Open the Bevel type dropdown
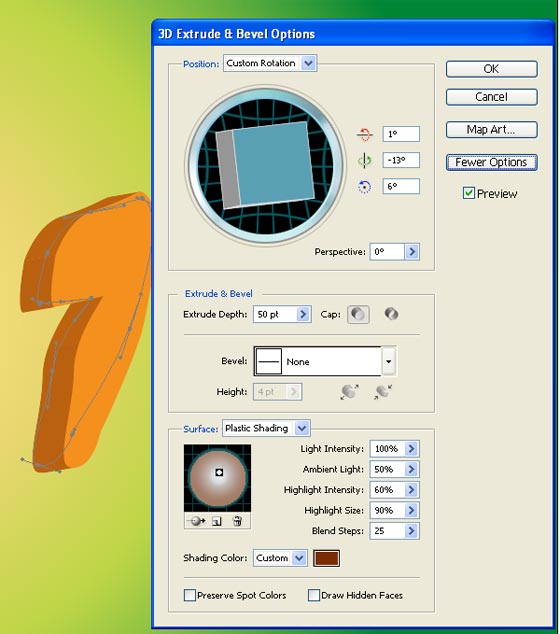560x634 pixels. point(389,361)
